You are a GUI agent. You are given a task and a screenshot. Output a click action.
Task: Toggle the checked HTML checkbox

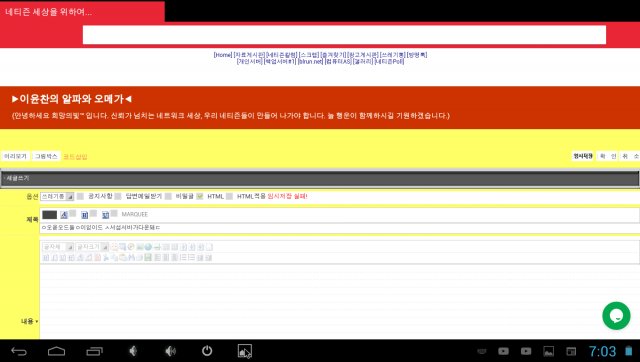[x=200, y=196]
